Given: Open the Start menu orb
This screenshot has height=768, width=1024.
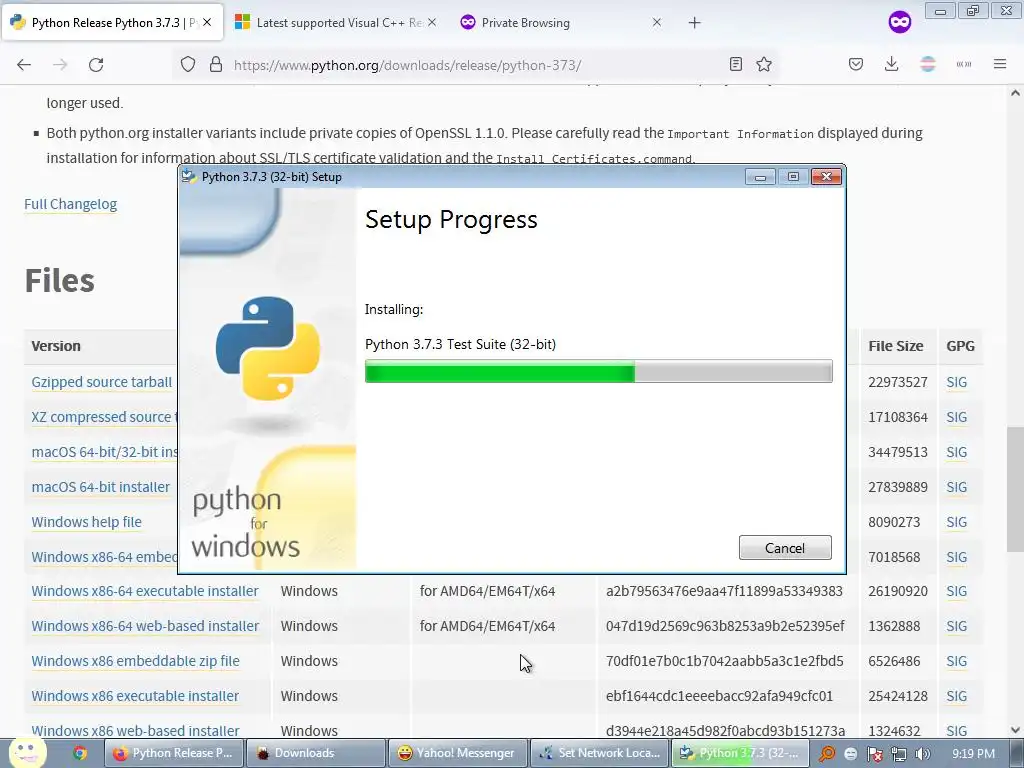Looking at the screenshot, I should pyautogui.click(x=26, y=753).
